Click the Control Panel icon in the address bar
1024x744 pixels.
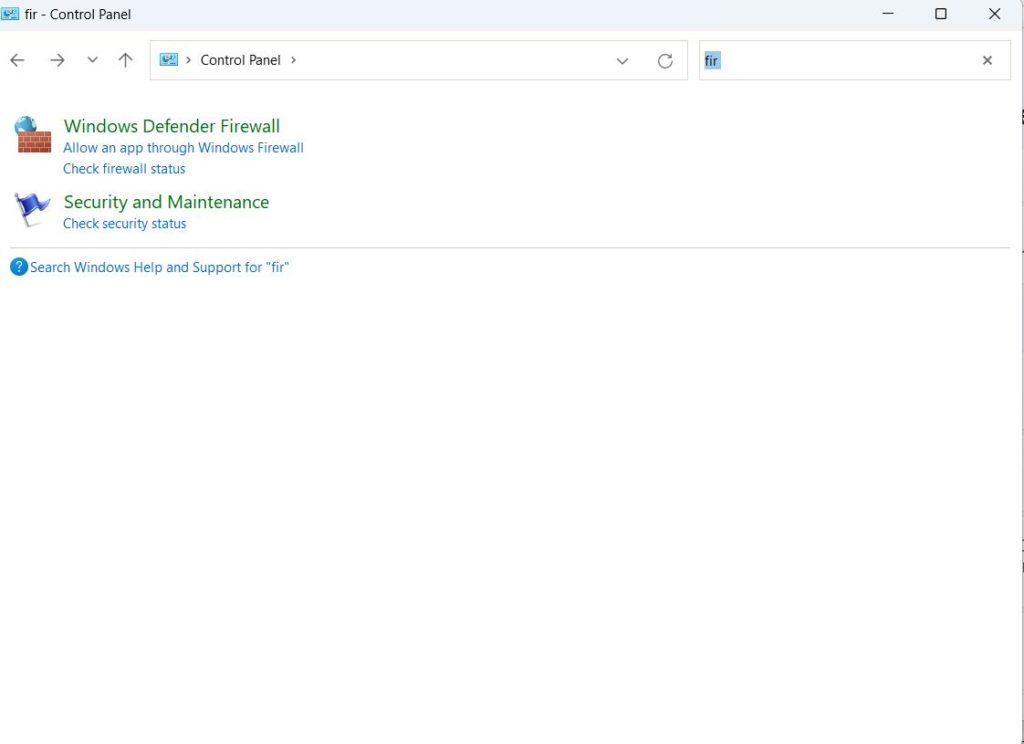tap(169, 60)
